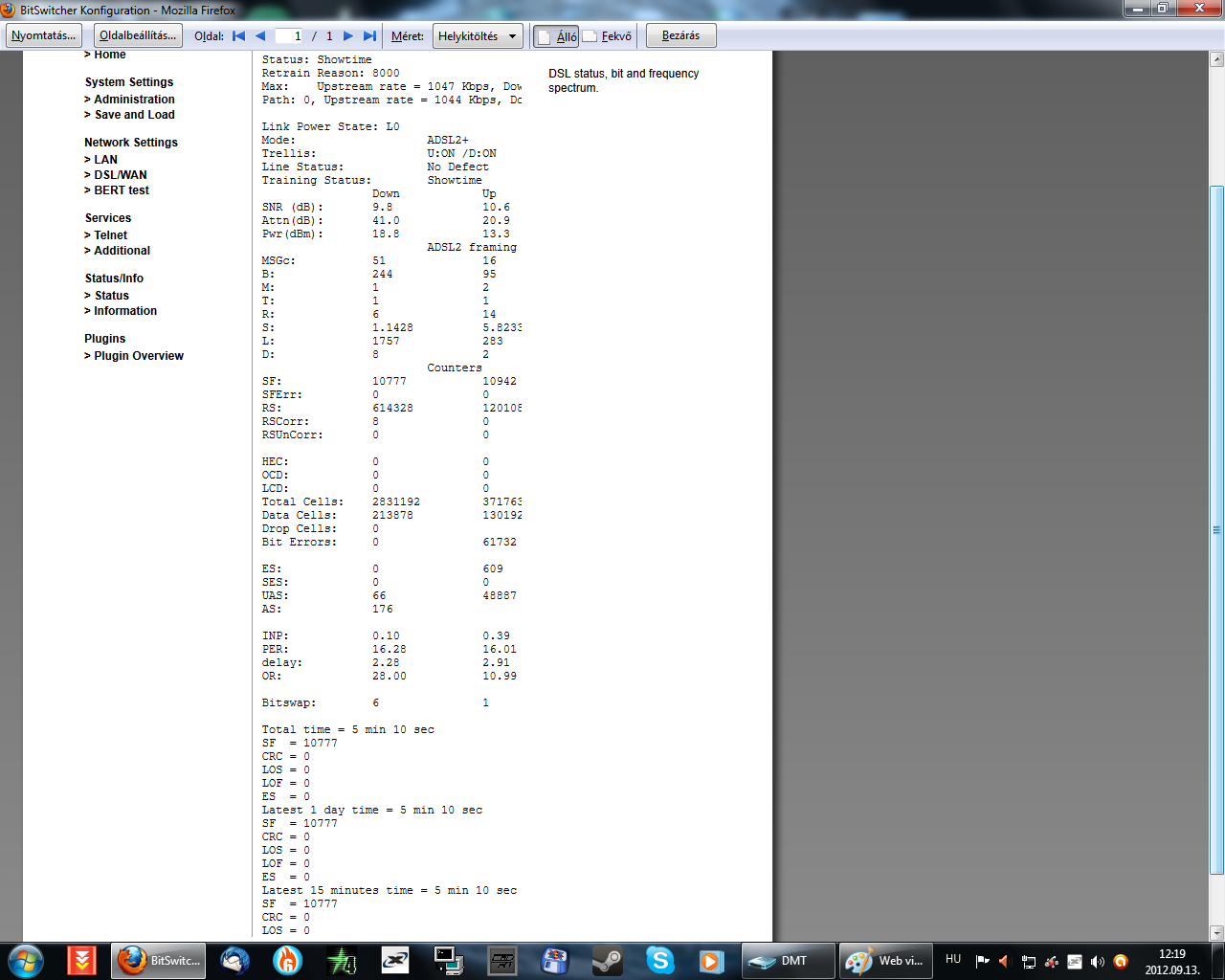Click the Administration link in the sidebar

[x=134, y=100]
